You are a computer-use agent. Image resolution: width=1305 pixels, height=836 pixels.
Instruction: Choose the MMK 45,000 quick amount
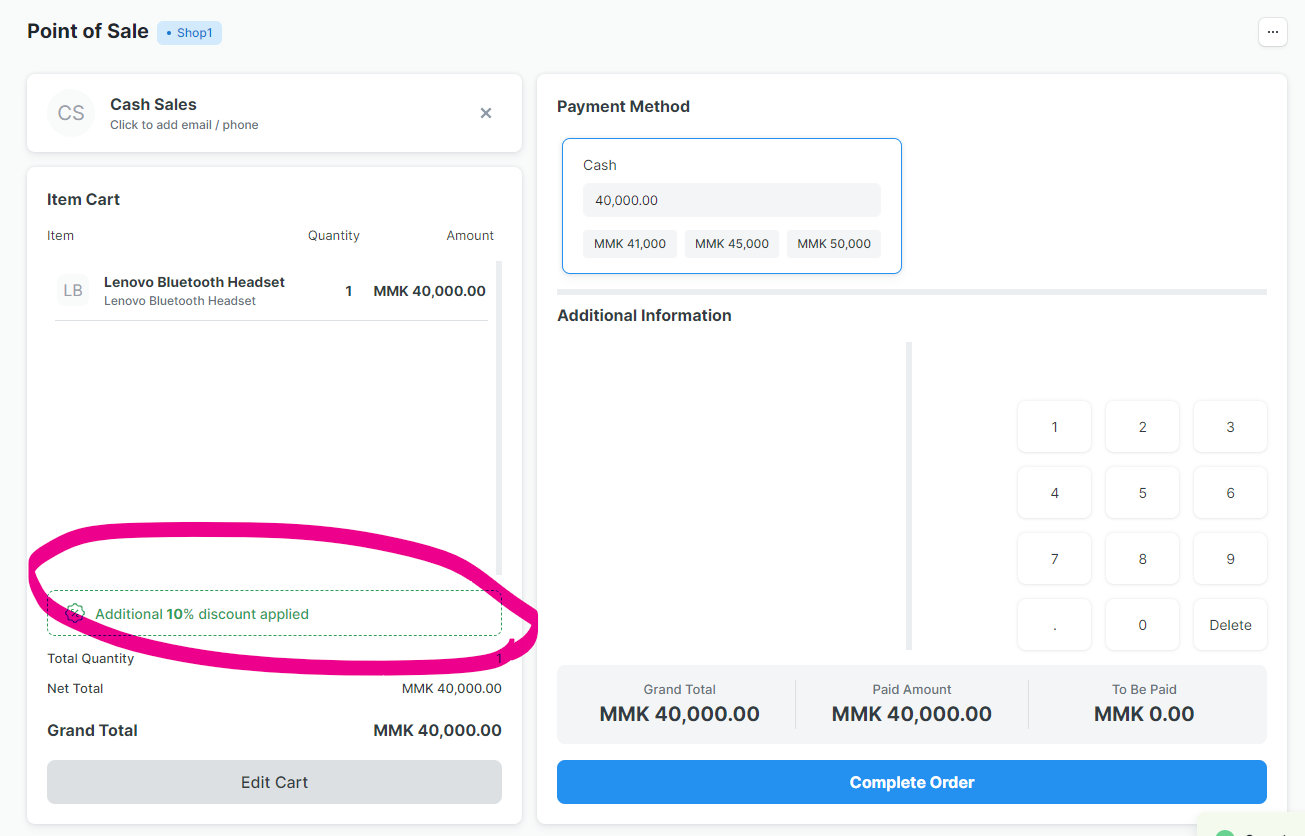click(731, 243)
